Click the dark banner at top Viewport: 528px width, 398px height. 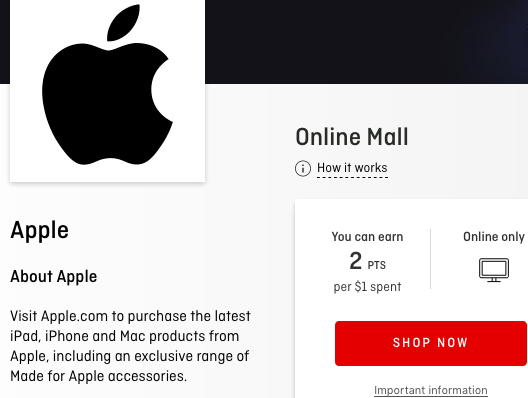[366, 42]
